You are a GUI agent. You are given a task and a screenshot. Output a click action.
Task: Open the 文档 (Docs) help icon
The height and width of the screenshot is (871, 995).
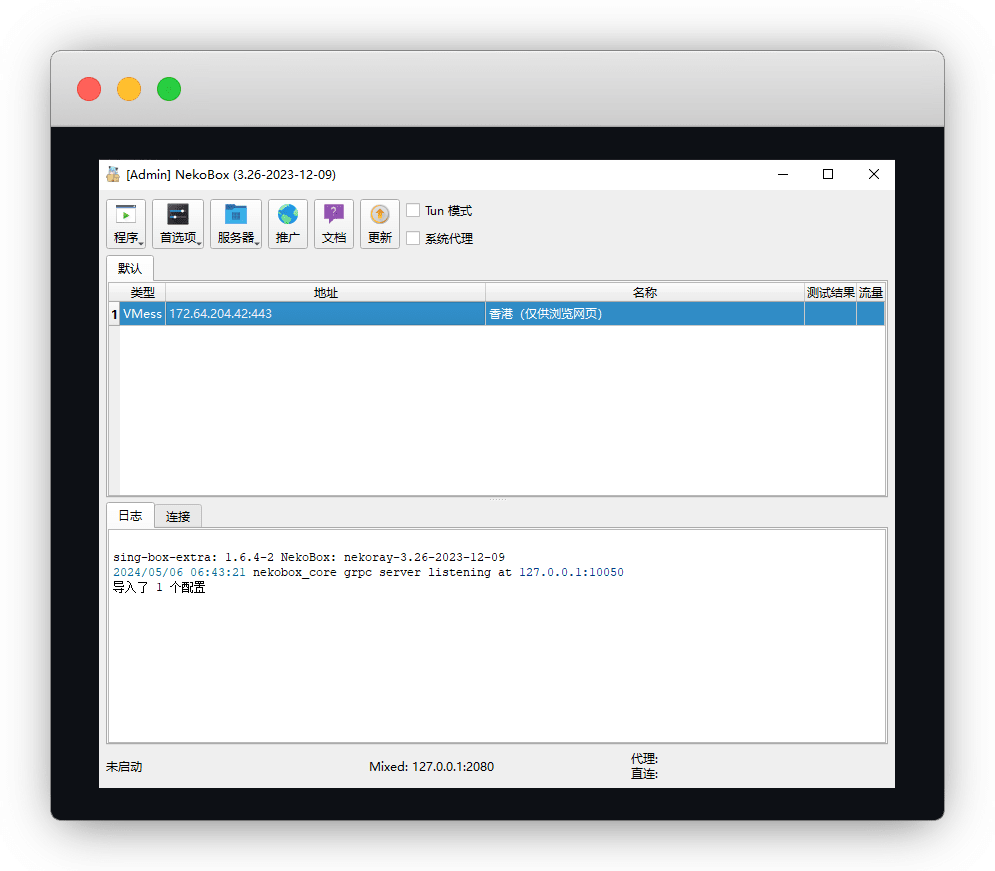pos(334,214)
